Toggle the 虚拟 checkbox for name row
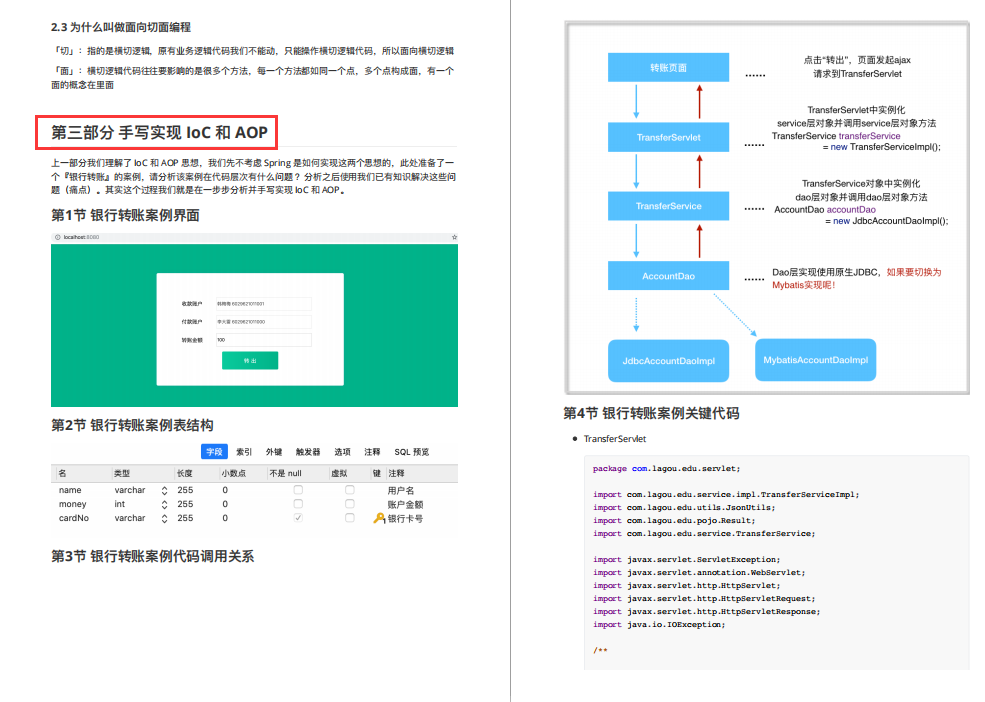Screen dimensions: 985x702 click(x=349, y=490)
